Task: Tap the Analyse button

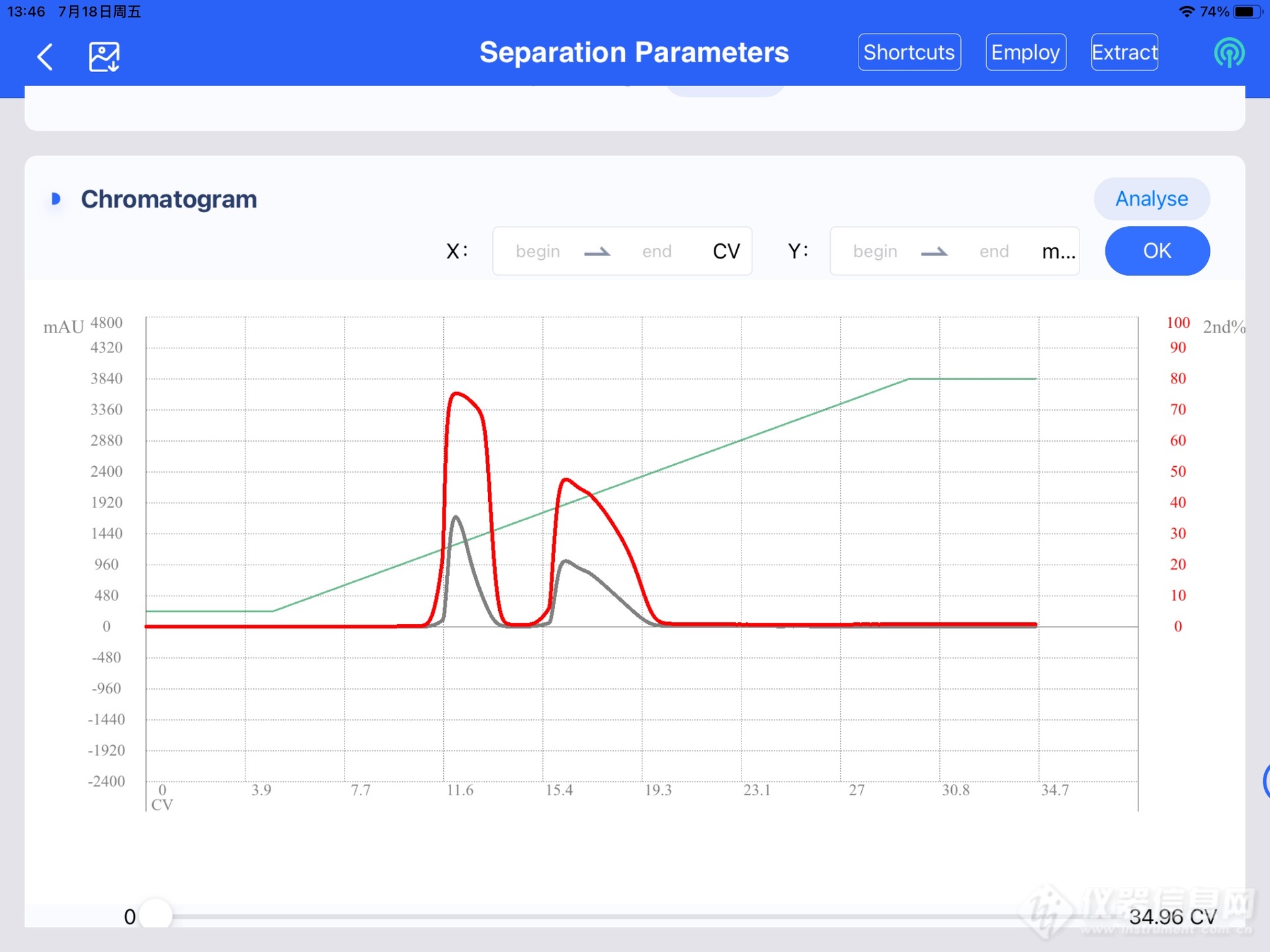Action: click(x=1152, y=198)
